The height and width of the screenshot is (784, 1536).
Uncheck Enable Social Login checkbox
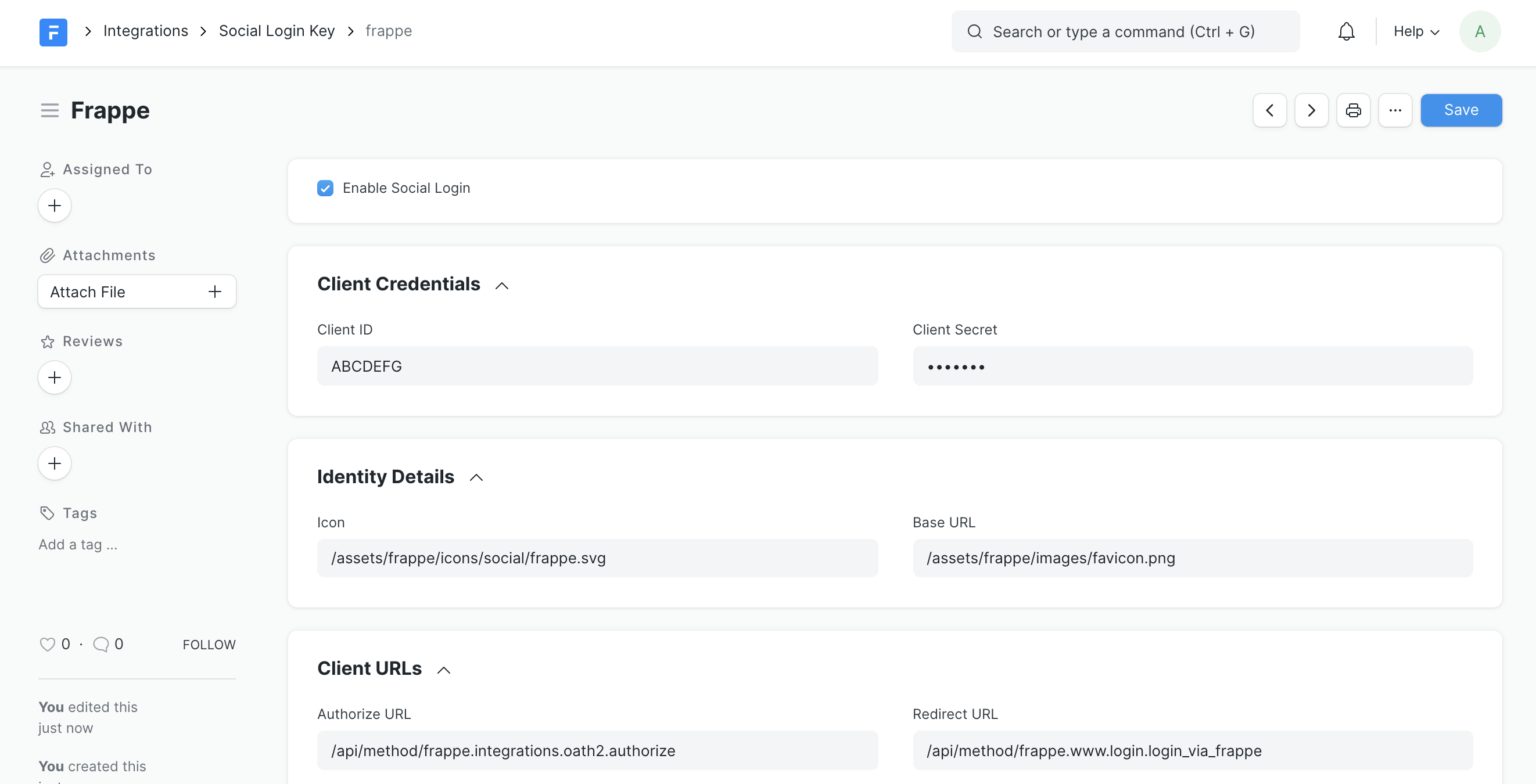pos(325,188)
